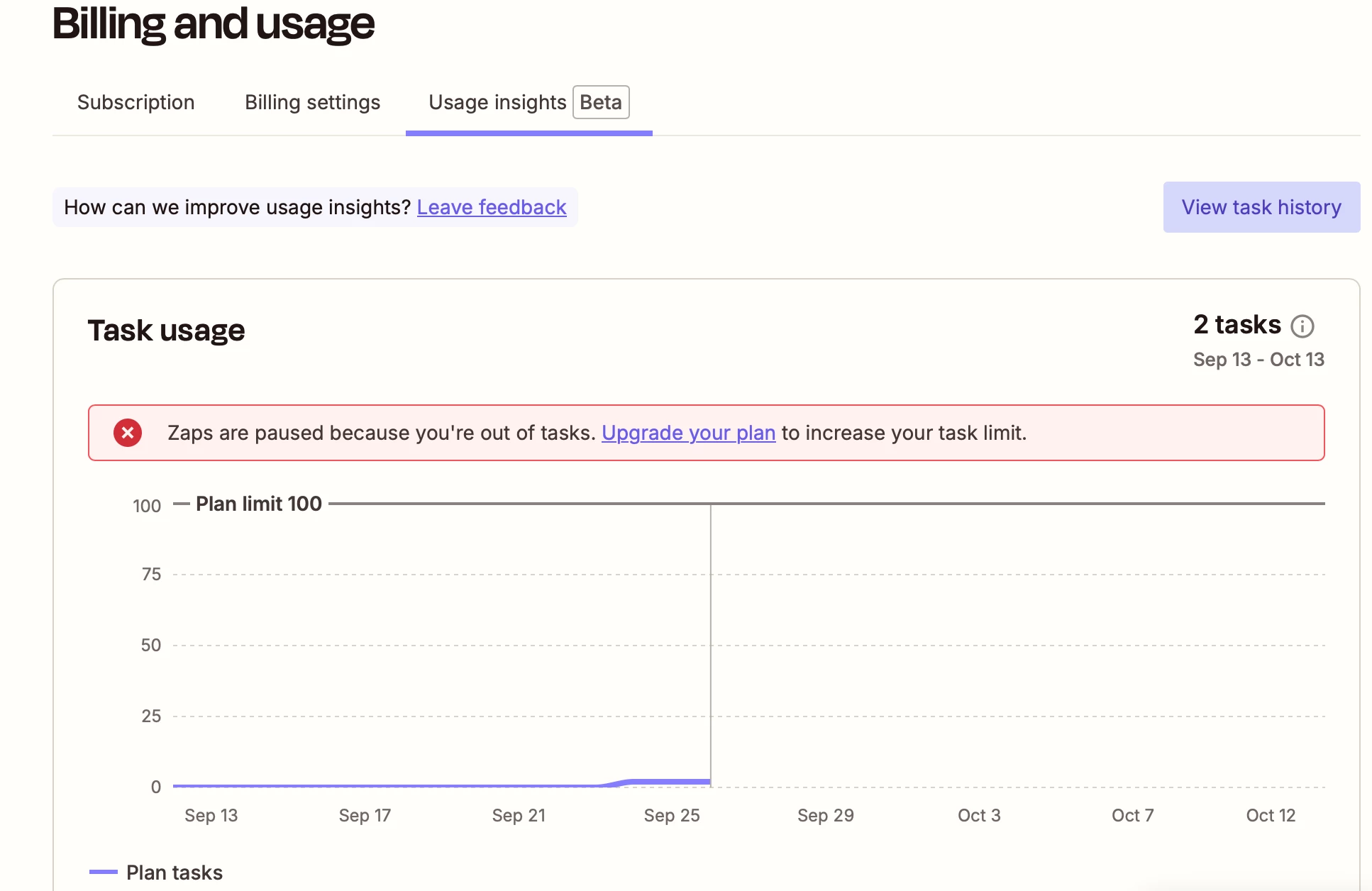Click View task history button
1372x891 pixels.
1261,207
